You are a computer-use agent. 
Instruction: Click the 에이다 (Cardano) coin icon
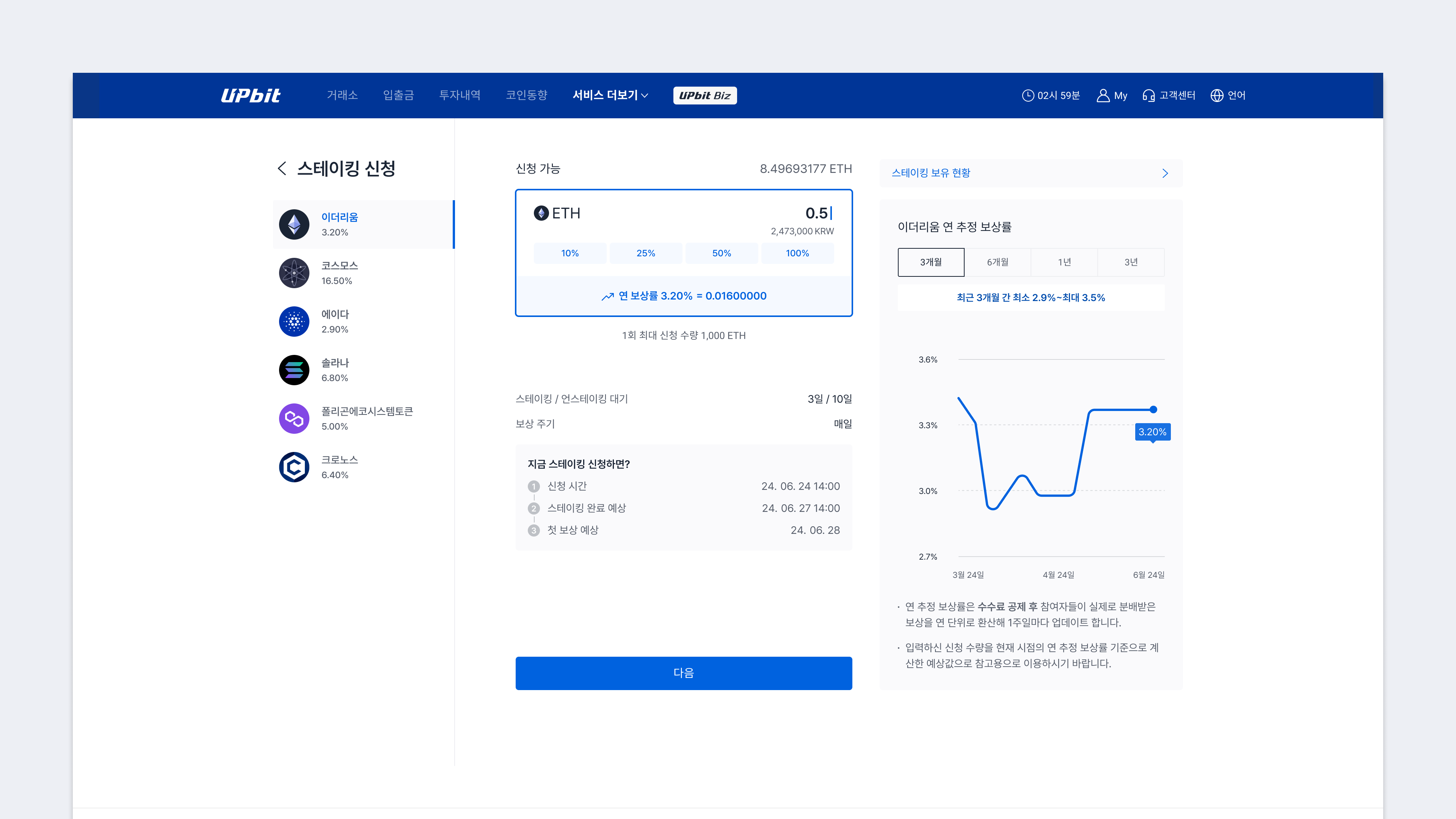(x=294, y=321)
